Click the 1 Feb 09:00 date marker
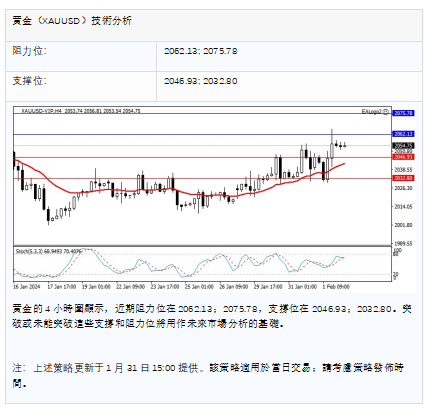Screen dimensions: 426x409 pos(336,286)
